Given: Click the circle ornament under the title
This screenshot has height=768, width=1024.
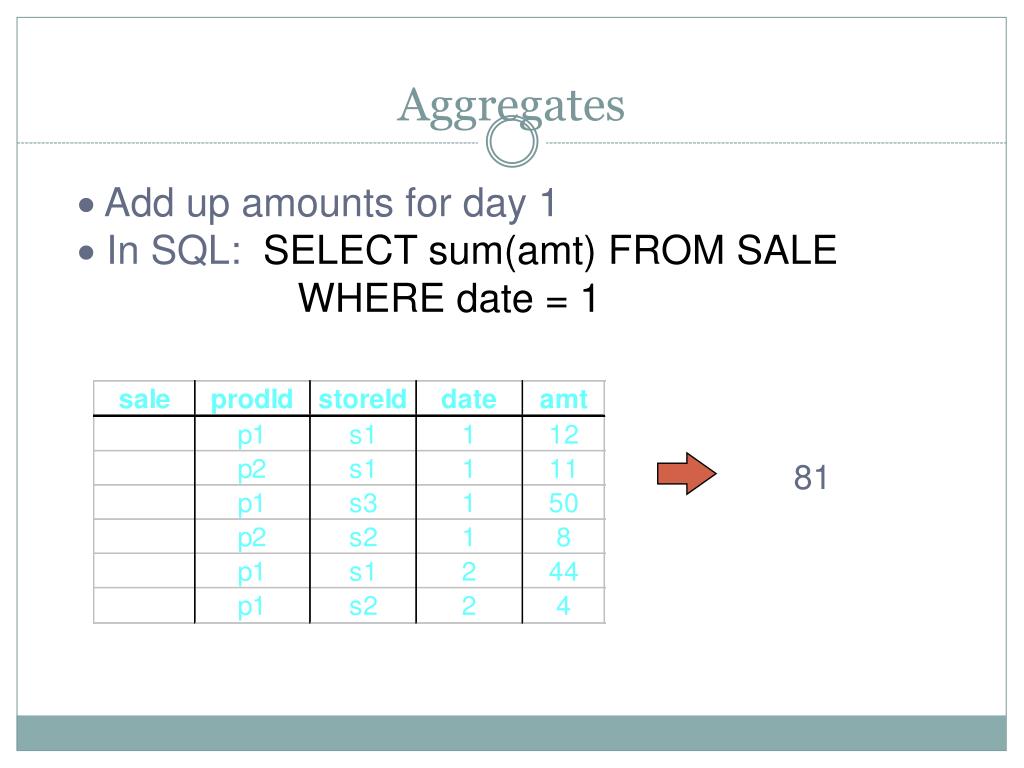Looking at the screenshot, I should tap(512, 142).
